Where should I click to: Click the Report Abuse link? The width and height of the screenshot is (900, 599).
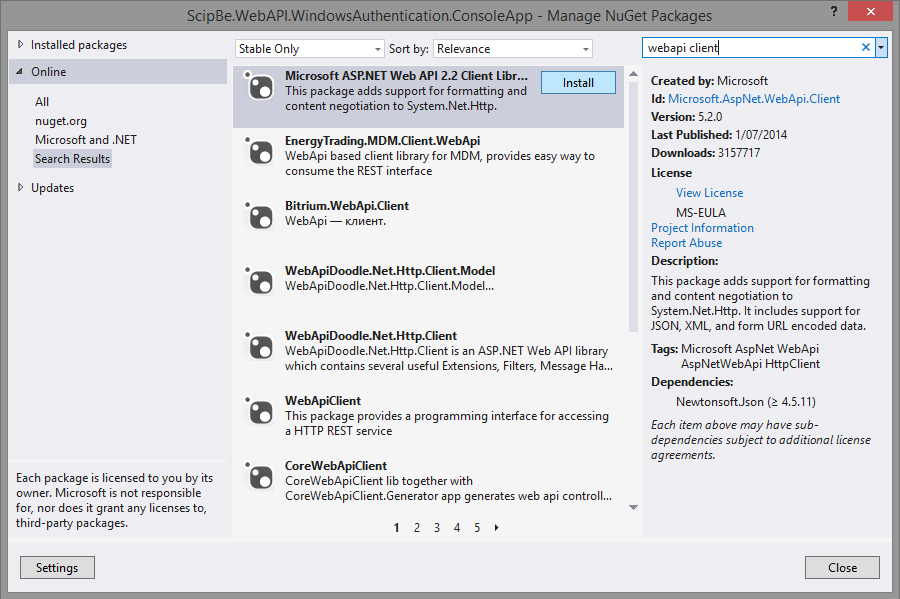[x=686, y=243]
